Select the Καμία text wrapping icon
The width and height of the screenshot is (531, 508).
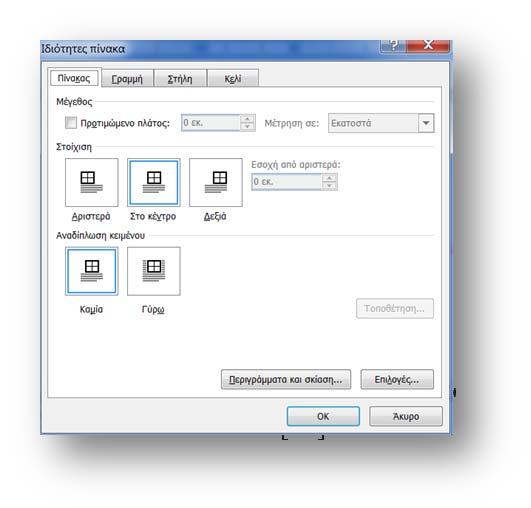click(x=91, y=271)
